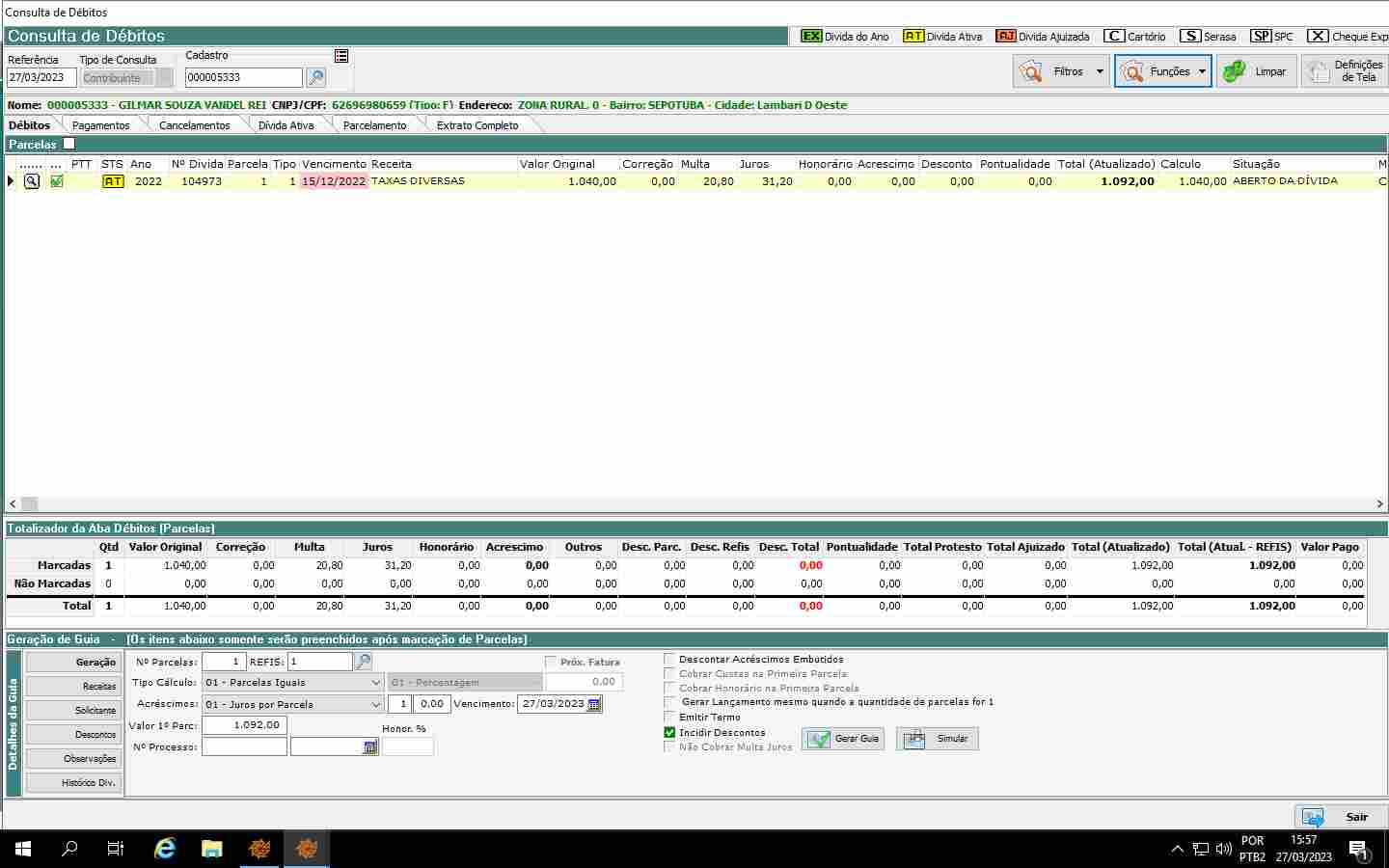Click the Limpar button with green icon
The height and width of the screenshot is (868, 1389).
point(1256,71)
